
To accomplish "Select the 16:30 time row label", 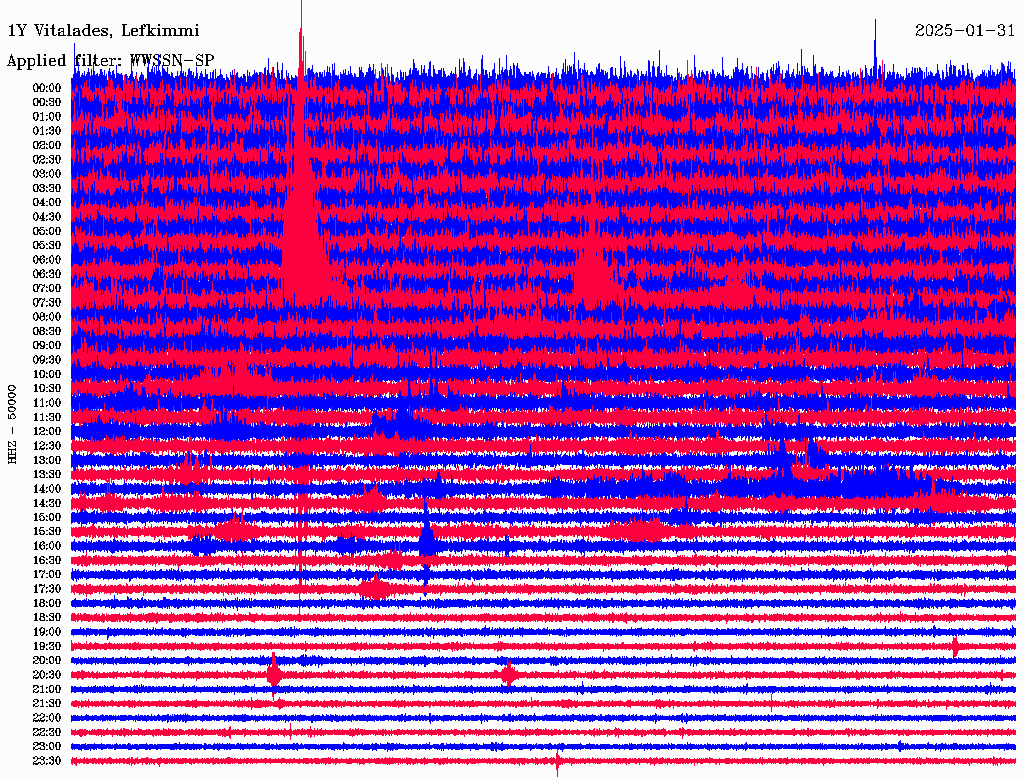I will coord(47,561).
